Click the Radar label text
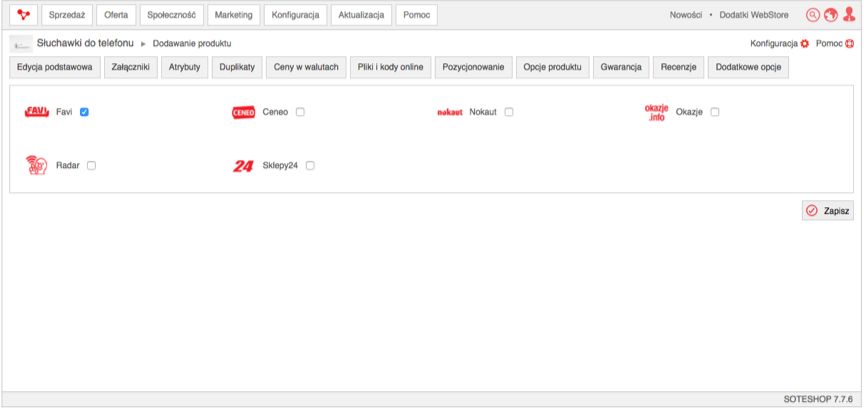Image resolution: width=864 pixels, height=410 pixels. pyautogui.click(x=68, y=165)
